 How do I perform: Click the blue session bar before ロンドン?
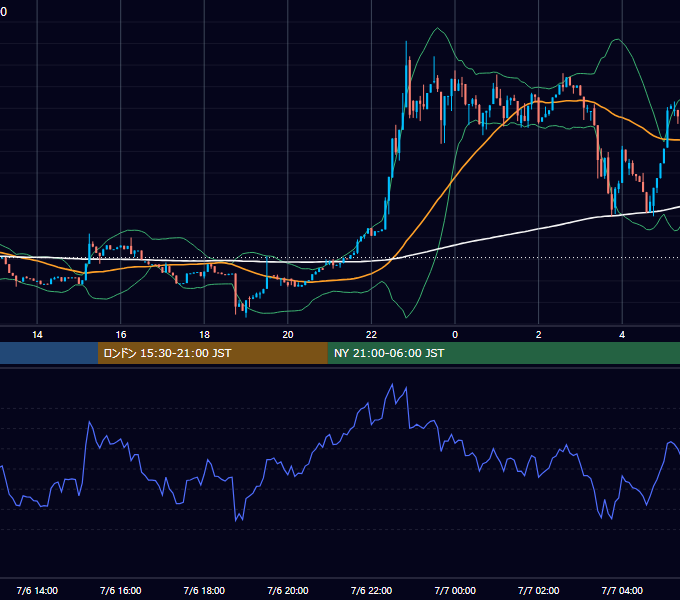(x=49, y=353)
